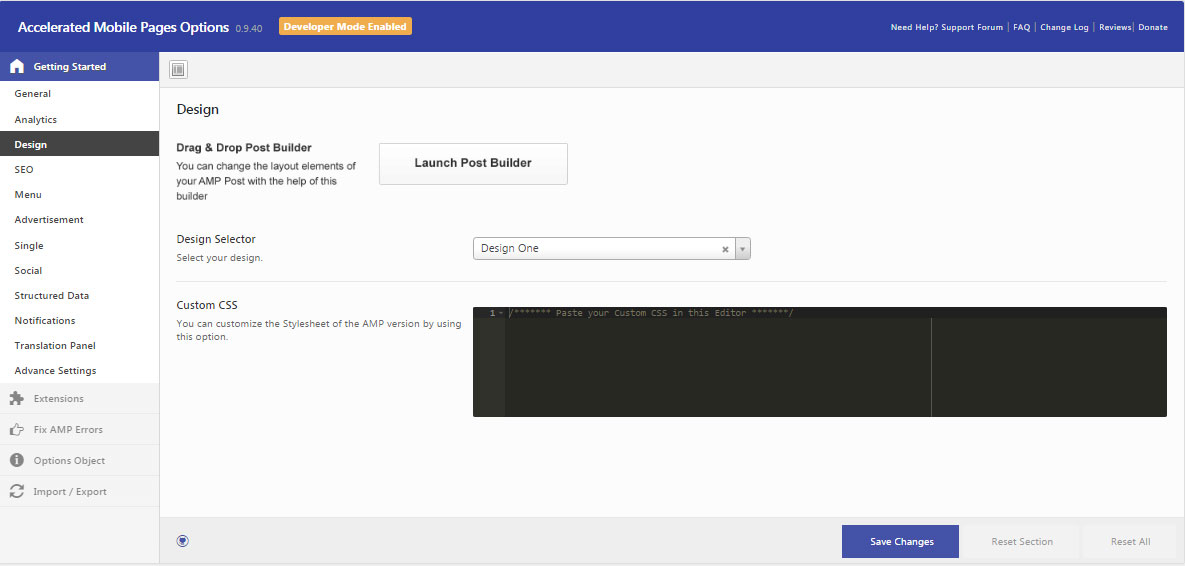Image resolution: width=1185 pixels, height=566 pixels.
Task: Open Social settings
Action: (79, 271)
